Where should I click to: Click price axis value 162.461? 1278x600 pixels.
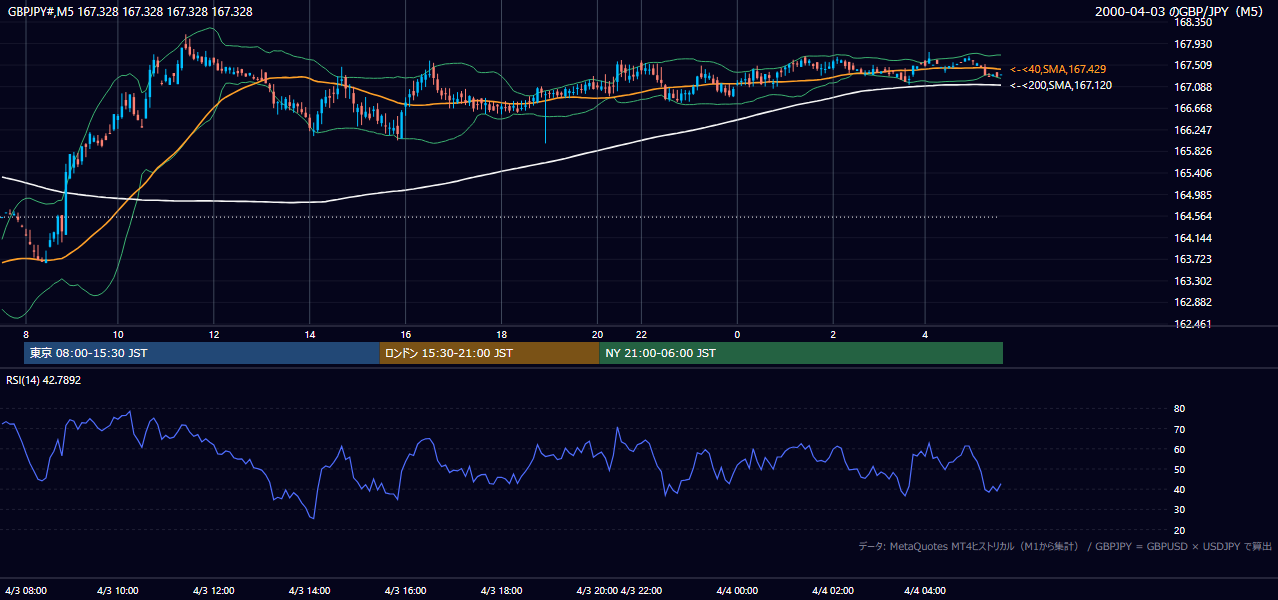[1193, 324]
